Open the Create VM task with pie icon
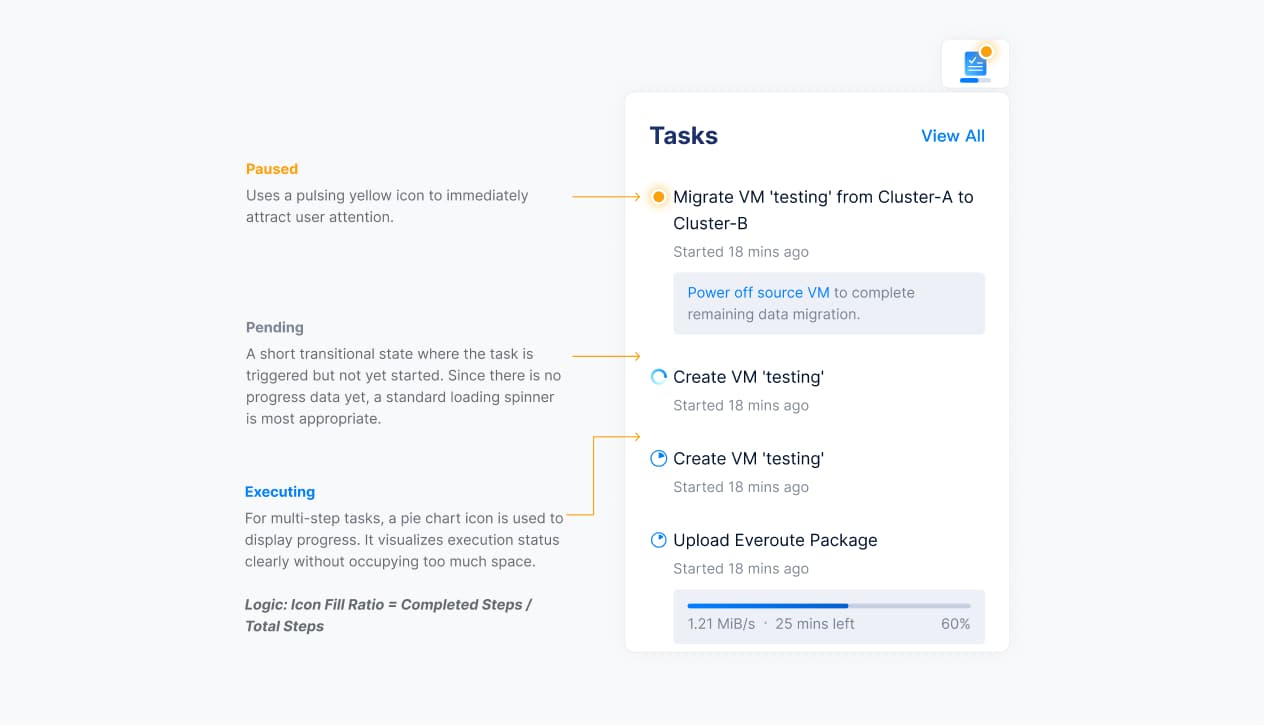1264x725 pixels. point(748,459)
